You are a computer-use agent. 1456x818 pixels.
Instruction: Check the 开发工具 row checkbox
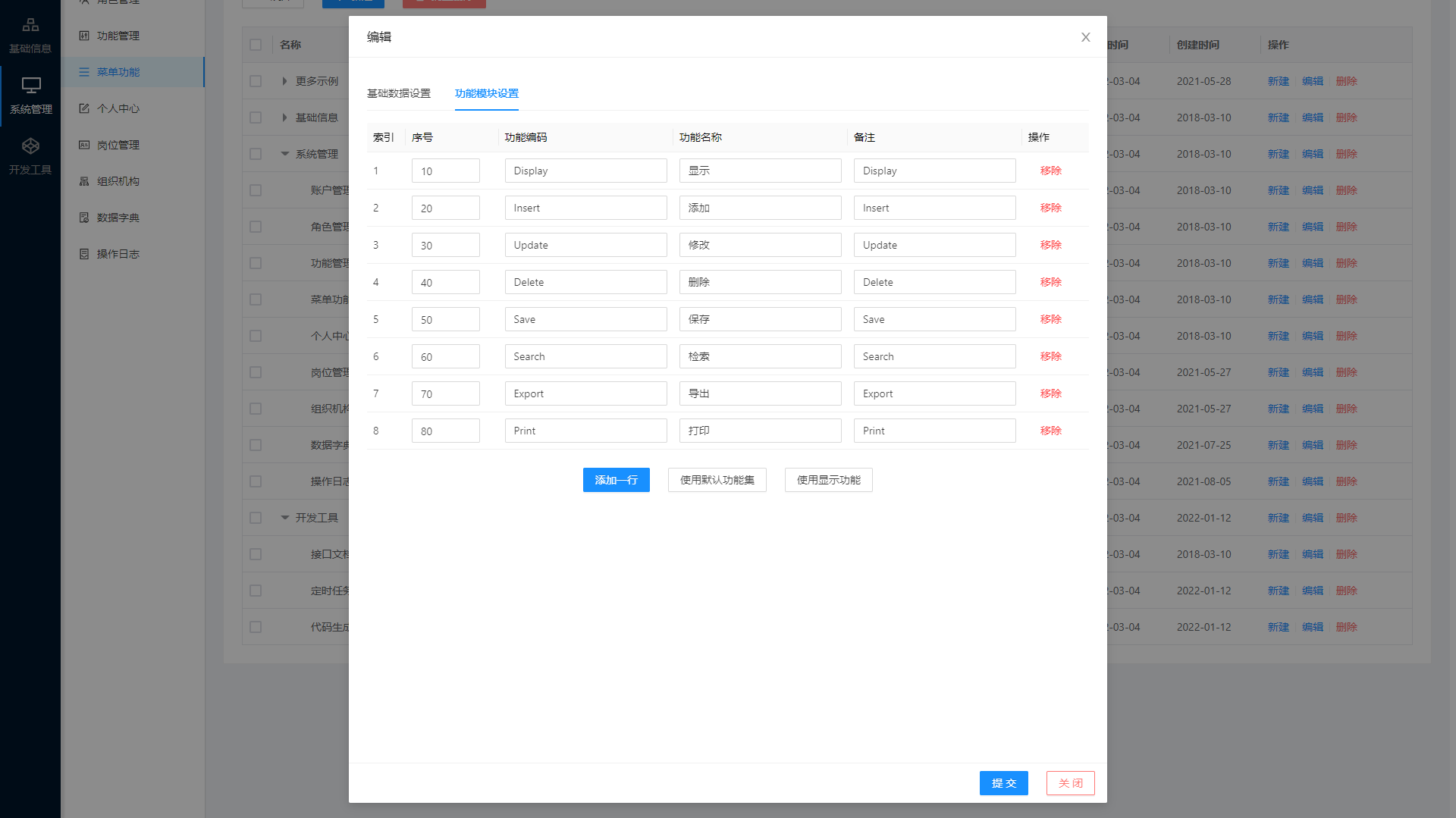[x=256, y=518]
